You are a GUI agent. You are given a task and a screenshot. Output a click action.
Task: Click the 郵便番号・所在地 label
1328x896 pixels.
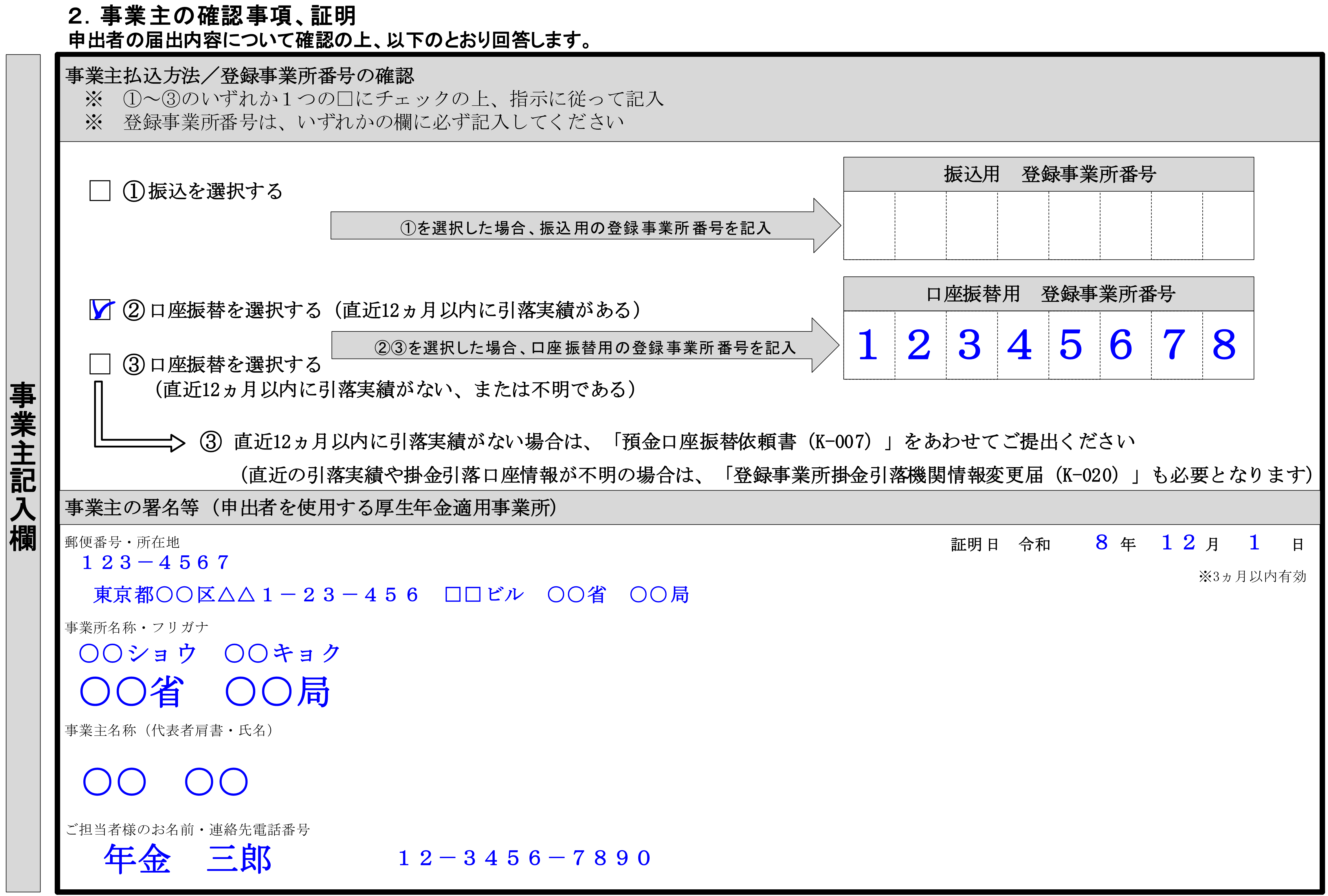122,542
